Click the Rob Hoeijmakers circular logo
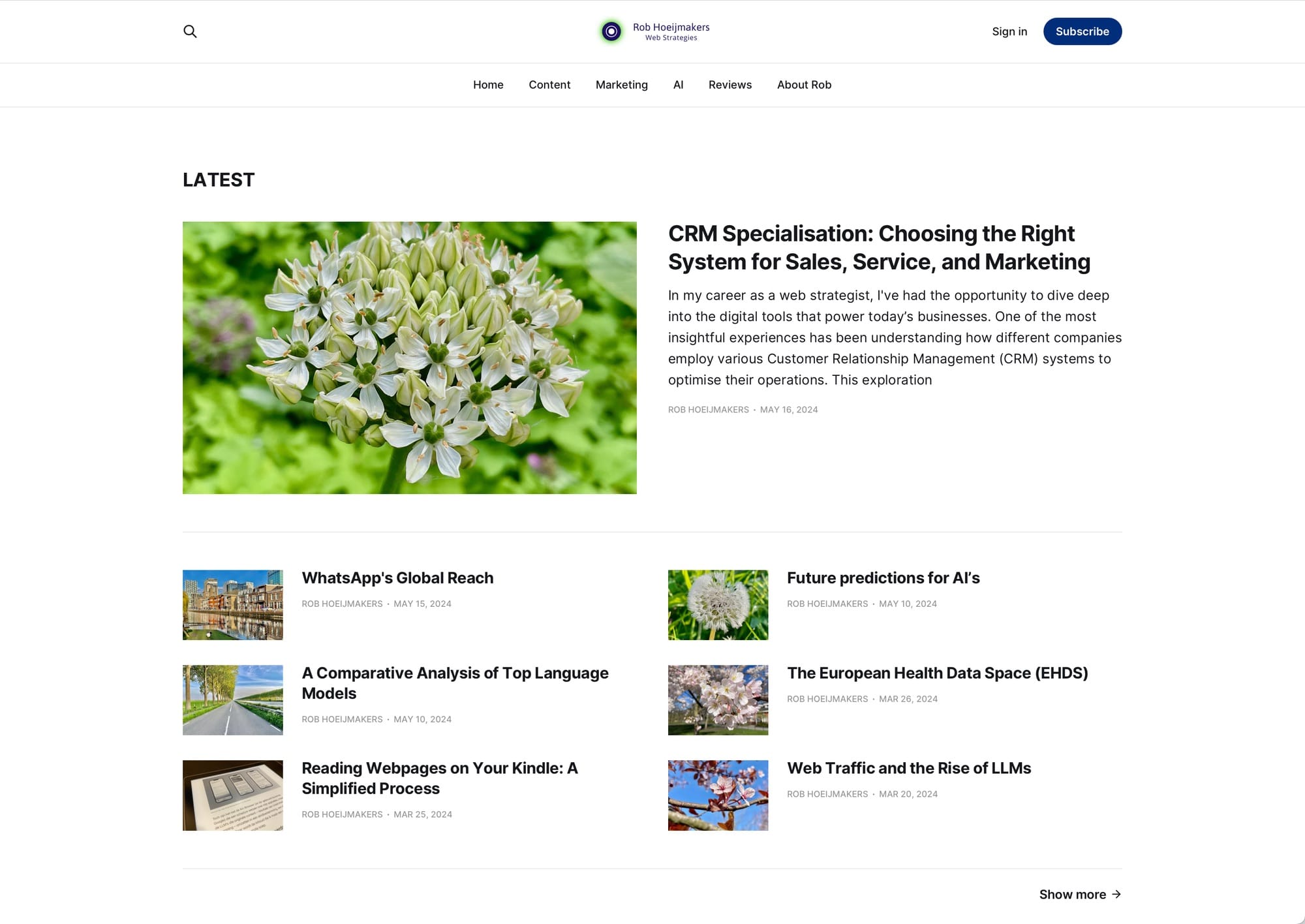 [x=611, y=31]
